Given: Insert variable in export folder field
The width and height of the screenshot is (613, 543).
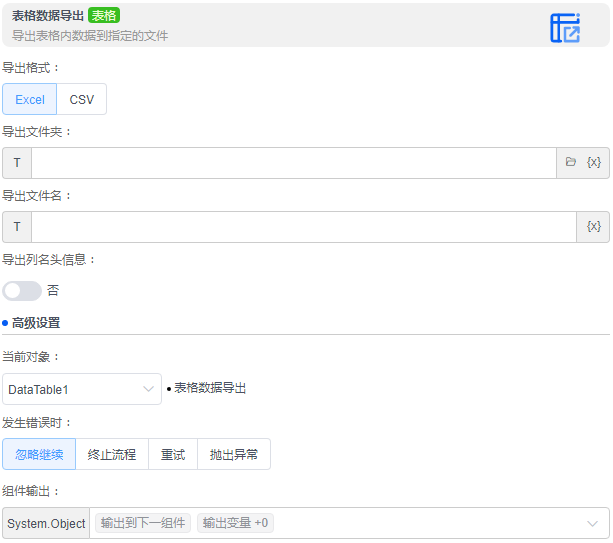Looking at the screenshot, I should click(593, 162).
